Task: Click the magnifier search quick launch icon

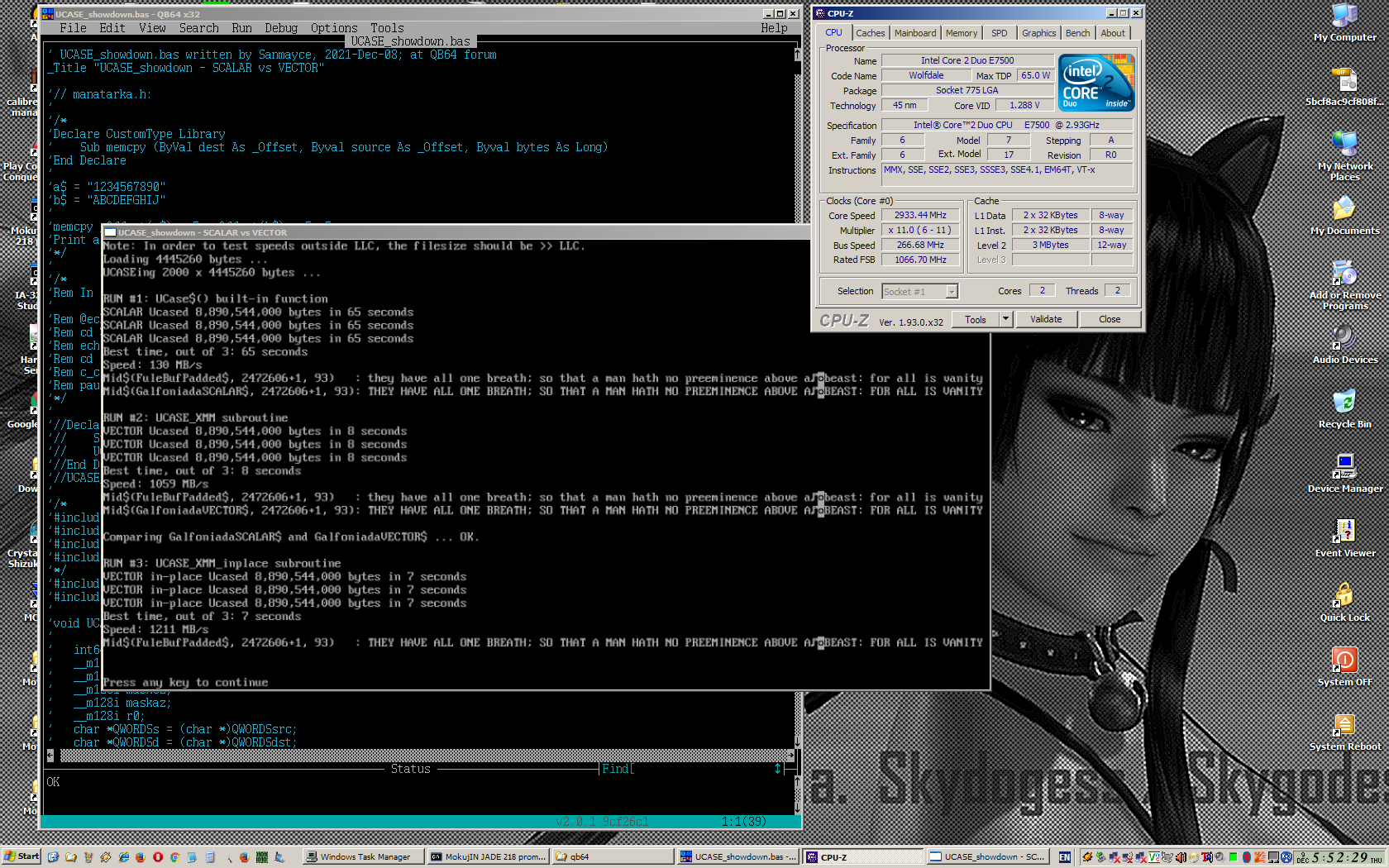Action: click(x=227, y=857)
